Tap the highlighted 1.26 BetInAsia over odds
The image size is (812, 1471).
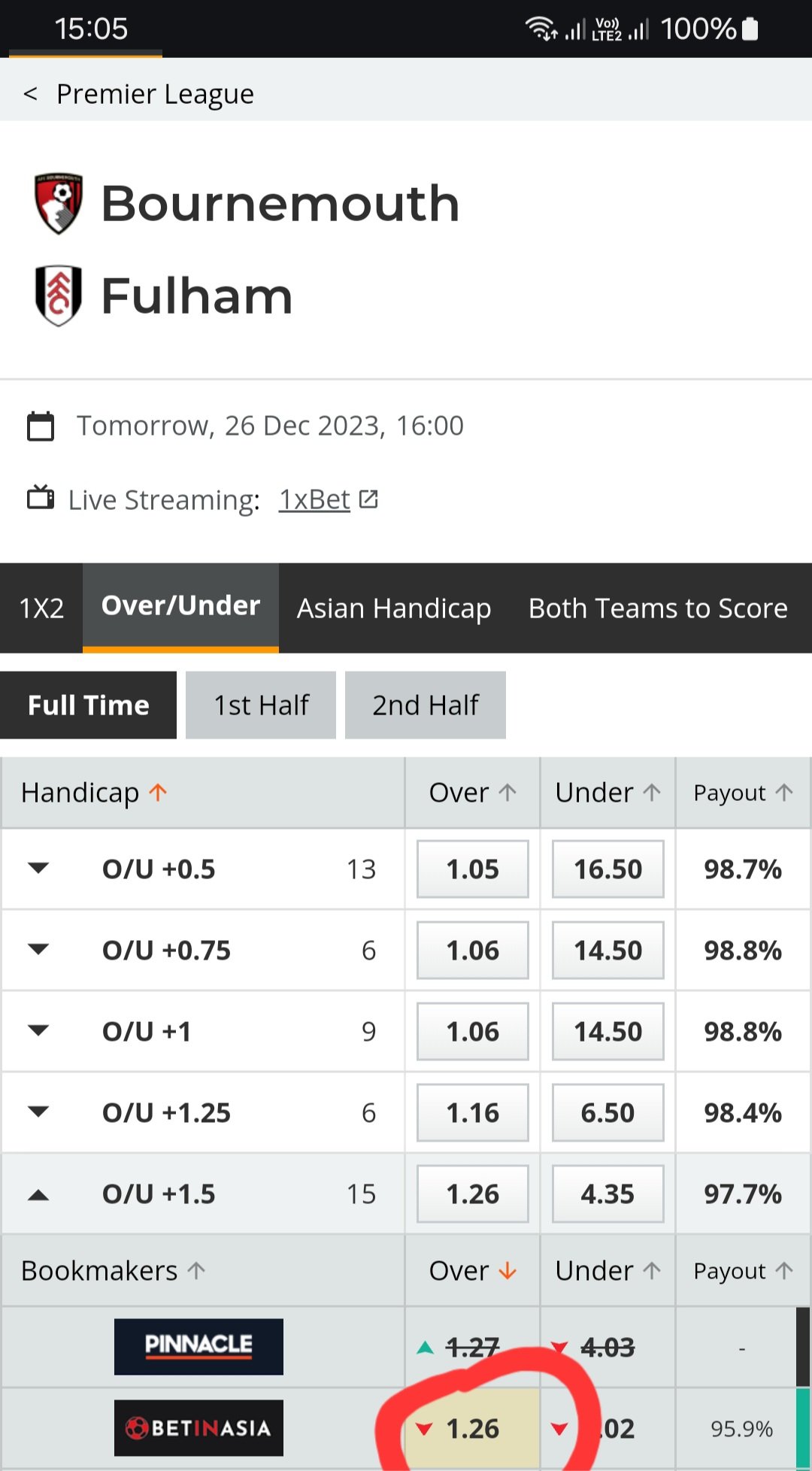(x=472, y=1428)
